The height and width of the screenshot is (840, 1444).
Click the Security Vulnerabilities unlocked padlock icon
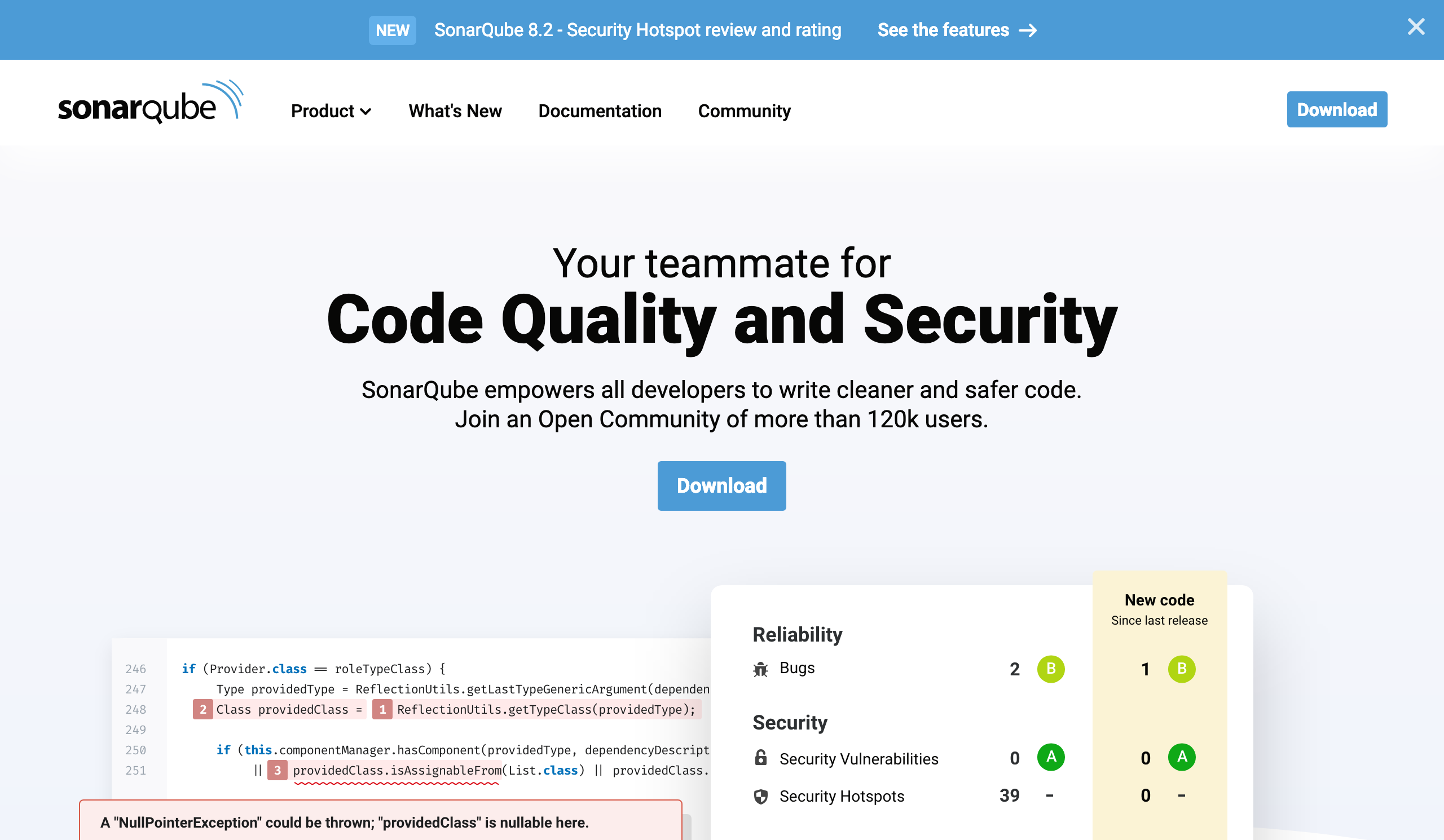pos(760,758)
